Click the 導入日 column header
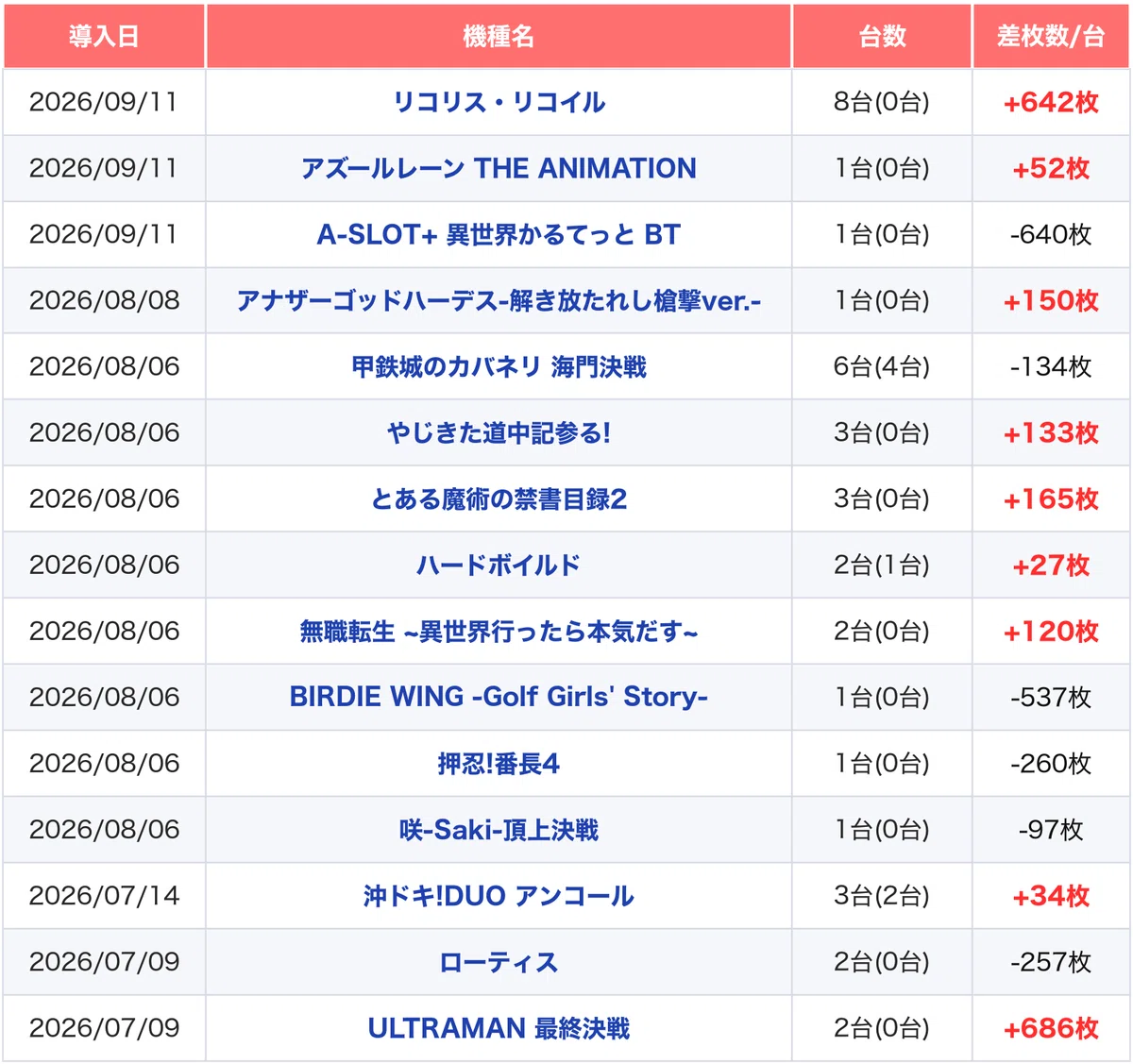 pos(104,36)
